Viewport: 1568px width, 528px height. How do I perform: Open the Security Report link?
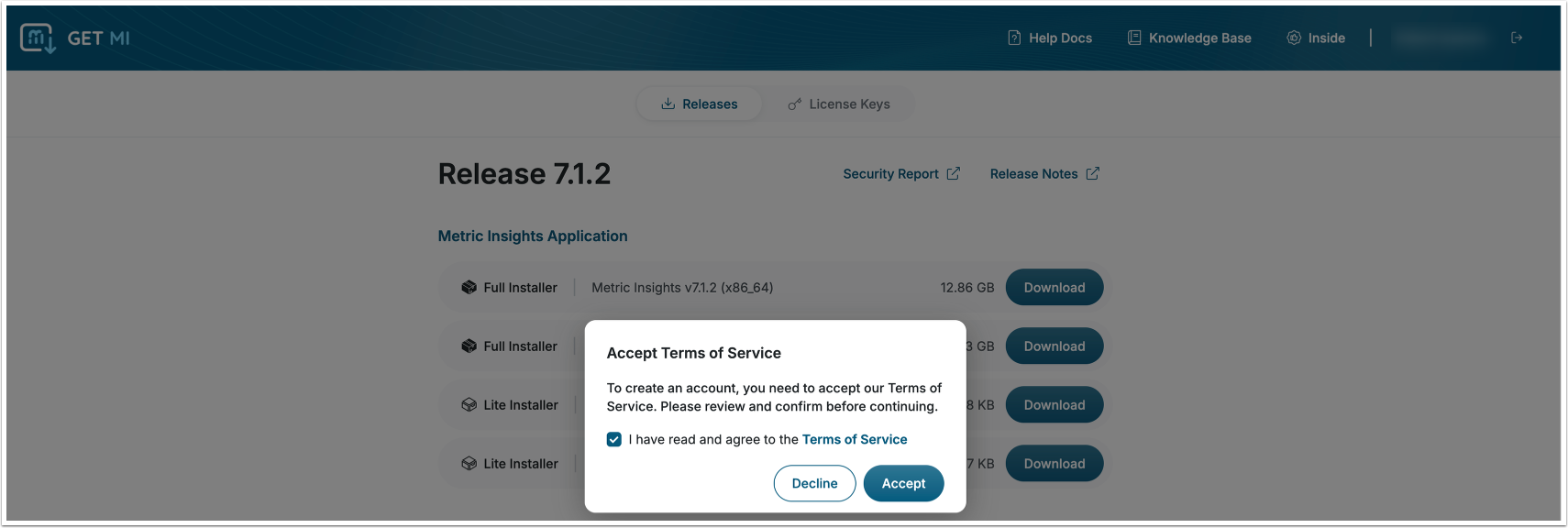(890, 174)
